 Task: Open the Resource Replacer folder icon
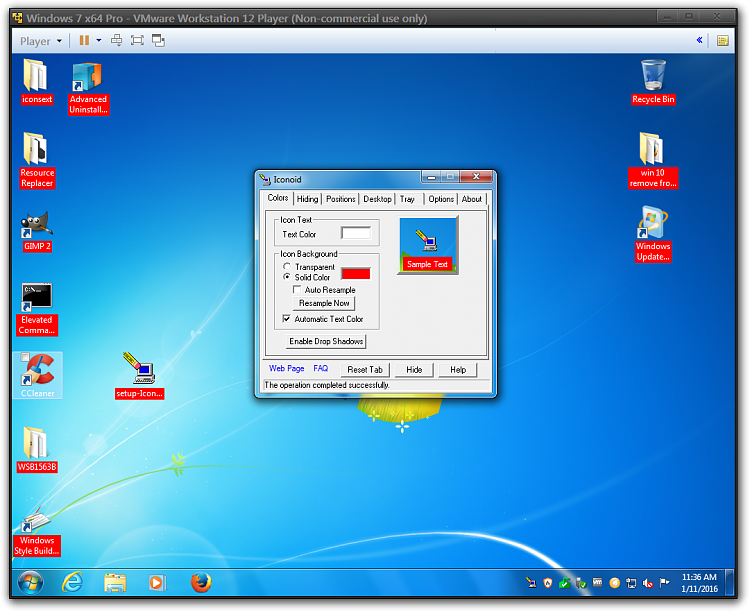[x=37, y=160]
